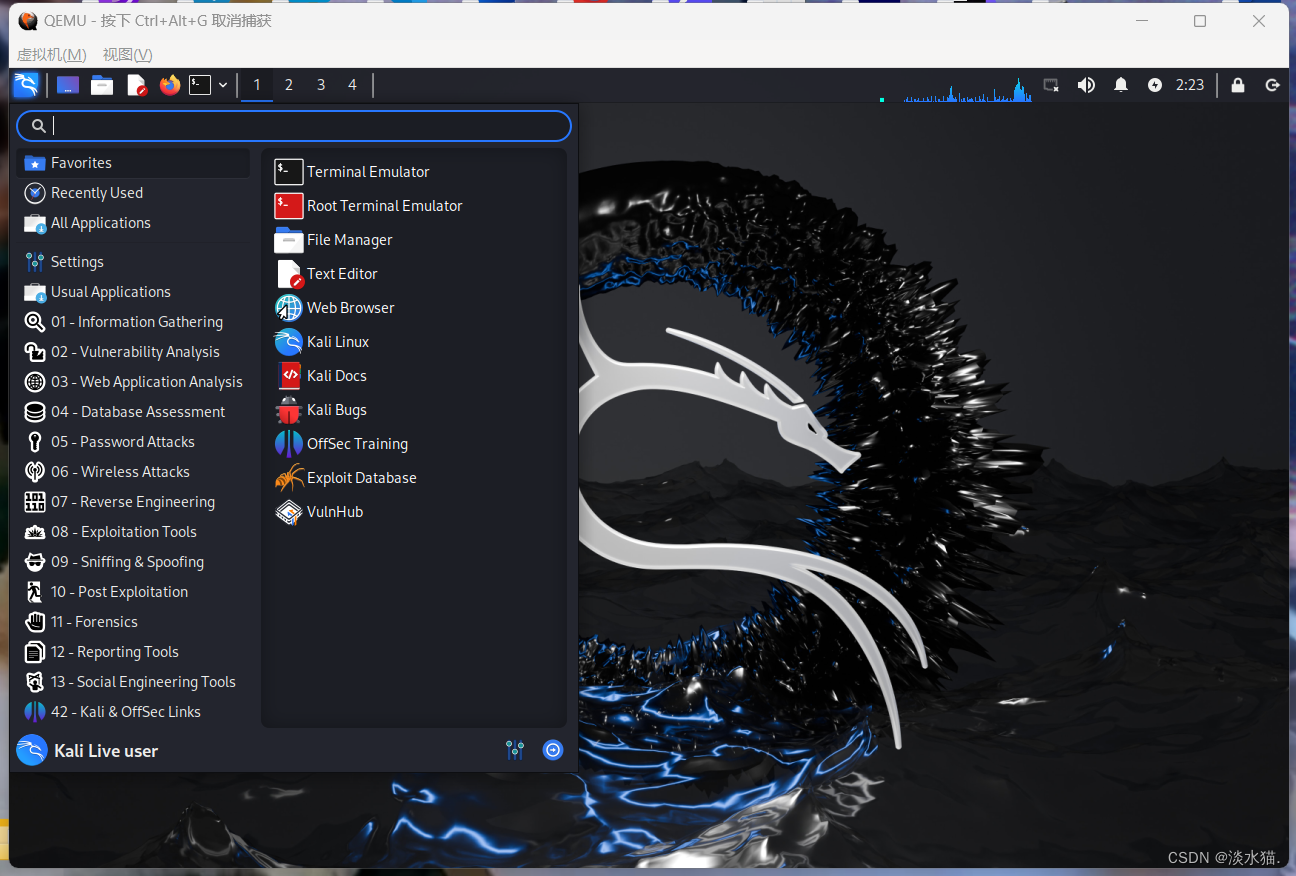Open 08 - Exploitation Tools category

133,532
